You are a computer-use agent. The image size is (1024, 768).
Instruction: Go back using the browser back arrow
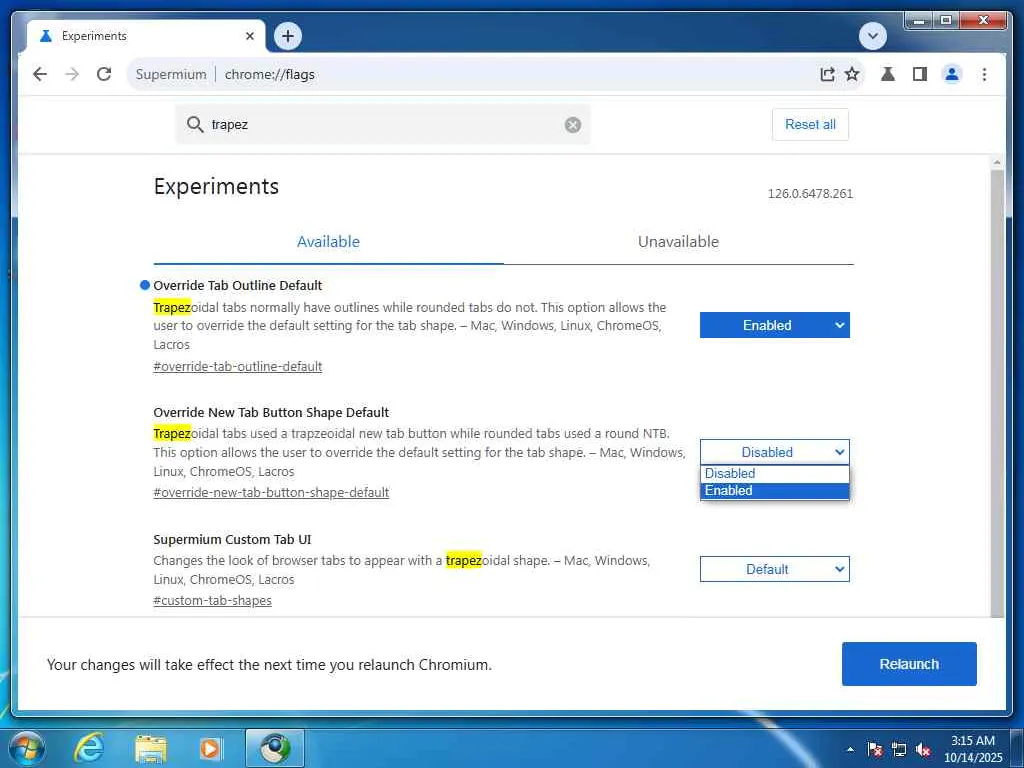(x=40, y=74)
